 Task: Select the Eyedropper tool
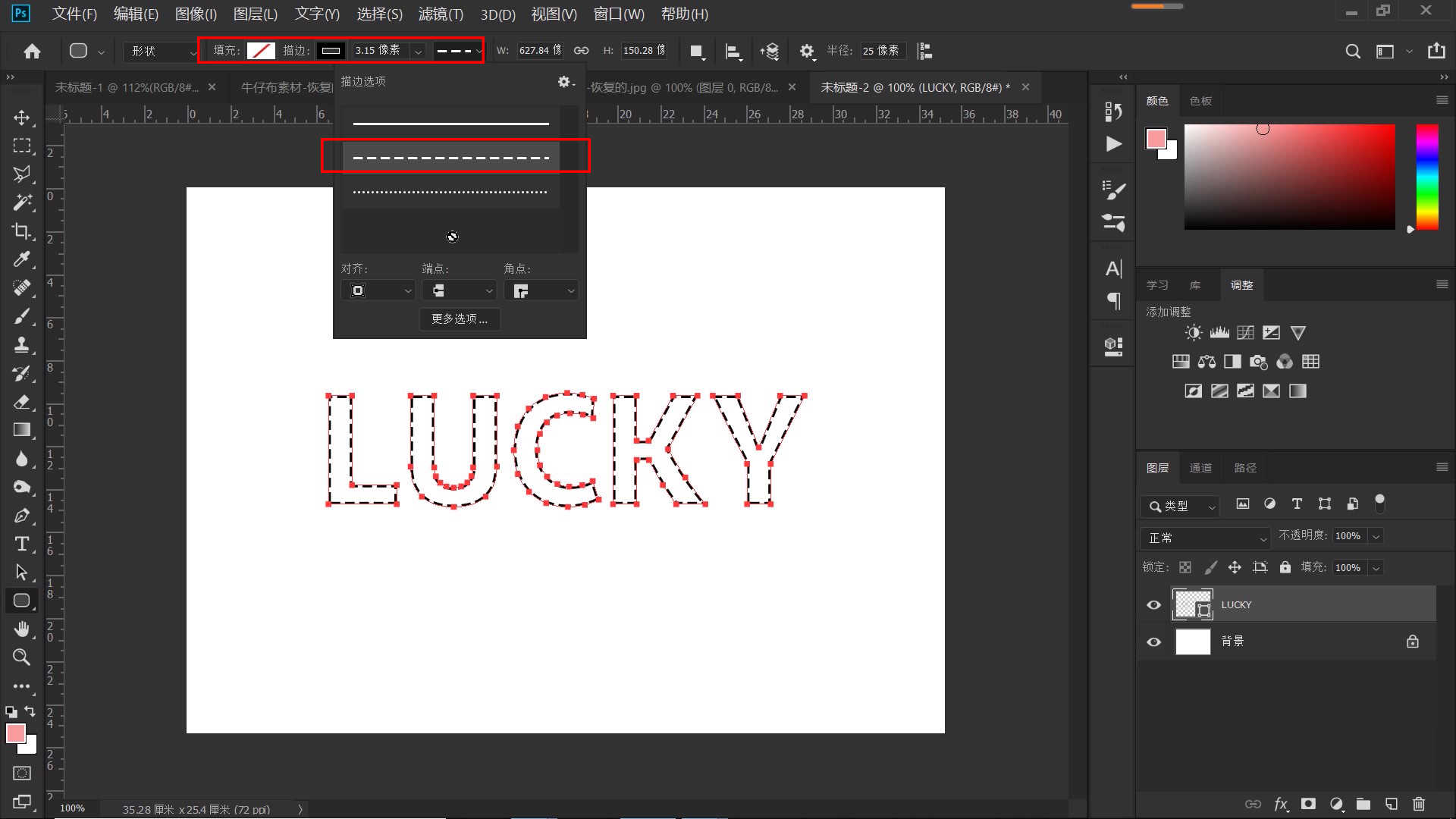click(x=21, y=259)
